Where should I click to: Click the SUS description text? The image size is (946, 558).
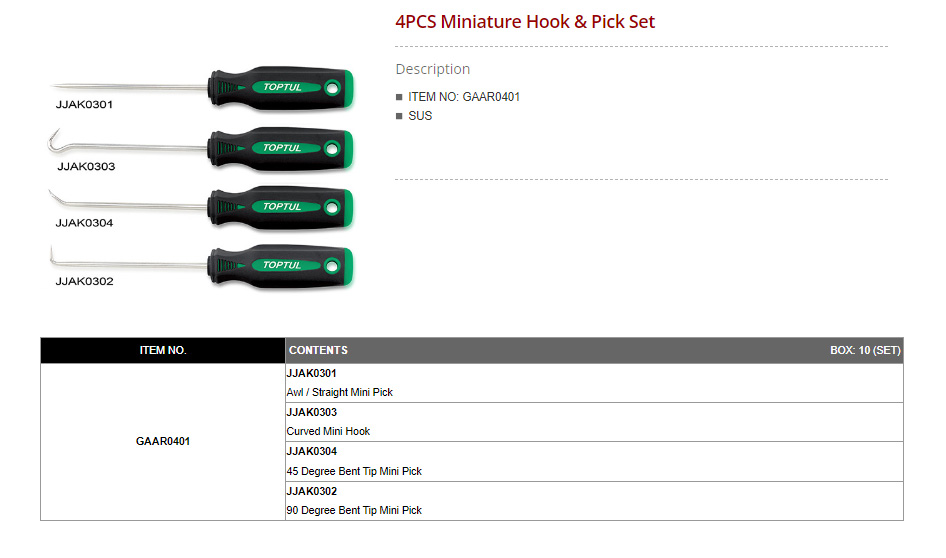420,116
